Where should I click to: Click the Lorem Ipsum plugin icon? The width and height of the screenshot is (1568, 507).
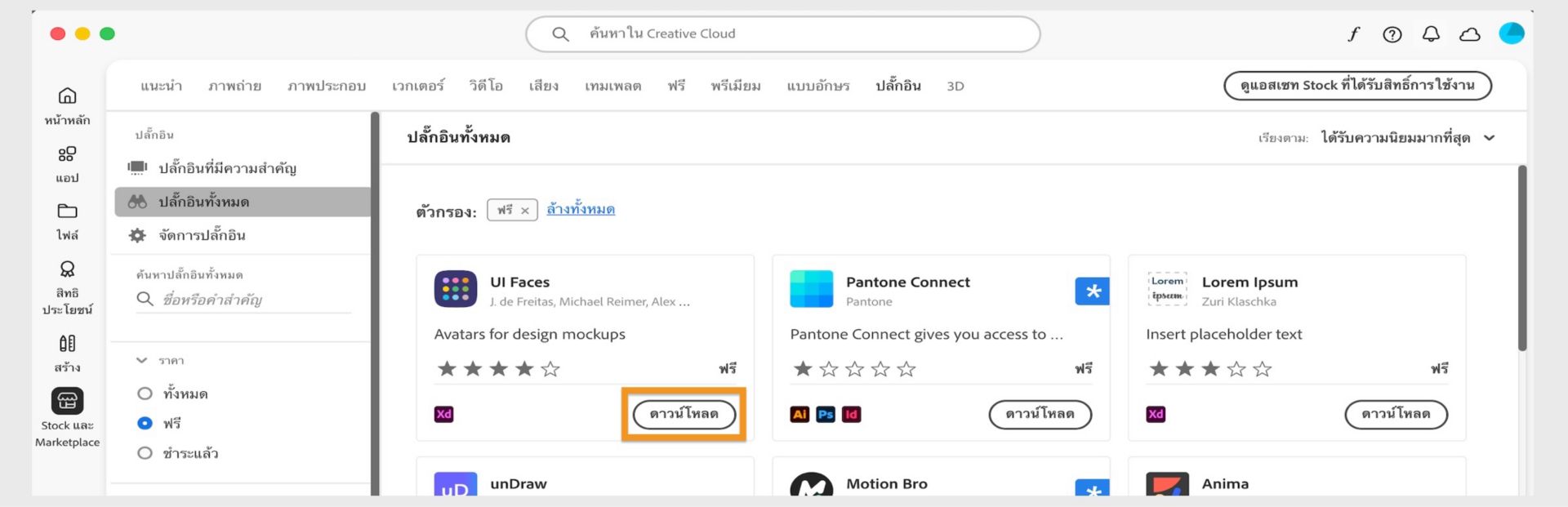point(1167,289)
